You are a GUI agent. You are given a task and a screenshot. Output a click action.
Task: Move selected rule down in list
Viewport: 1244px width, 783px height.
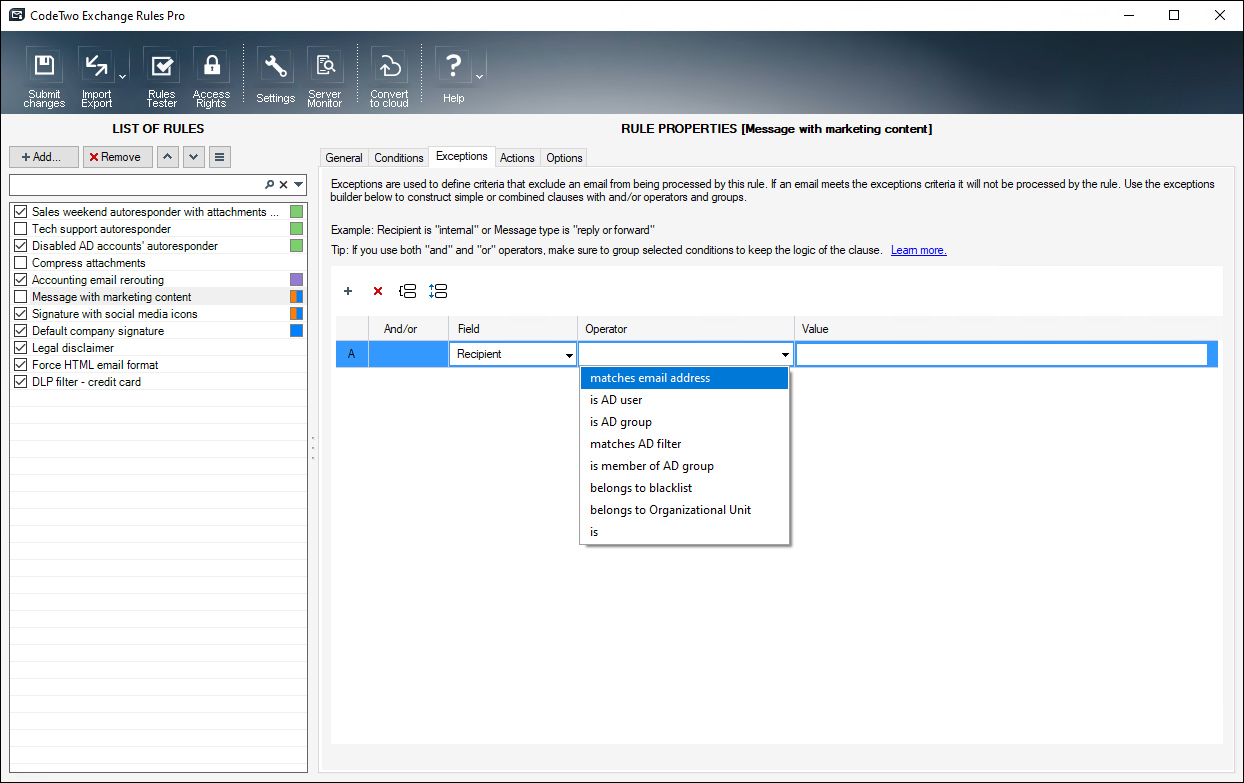coord(194,157)
